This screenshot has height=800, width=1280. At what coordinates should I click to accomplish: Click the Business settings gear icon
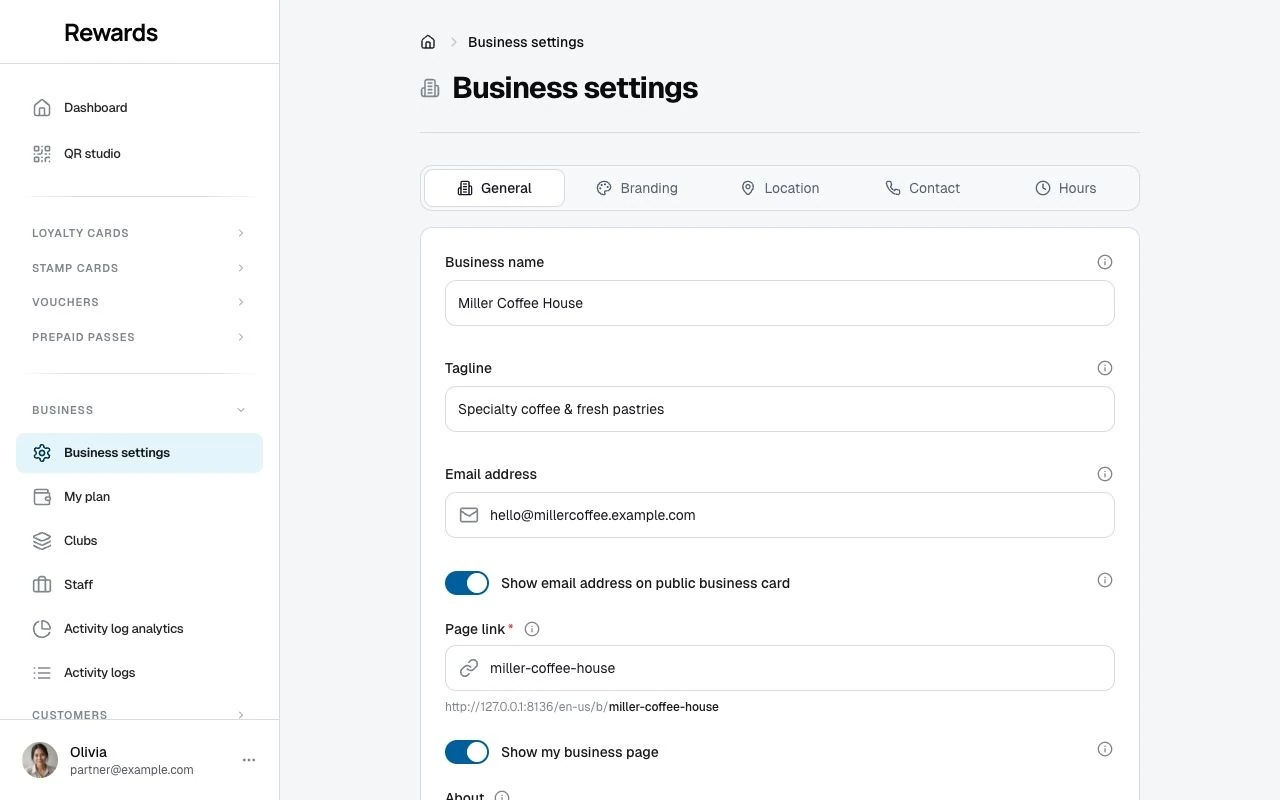42,453
